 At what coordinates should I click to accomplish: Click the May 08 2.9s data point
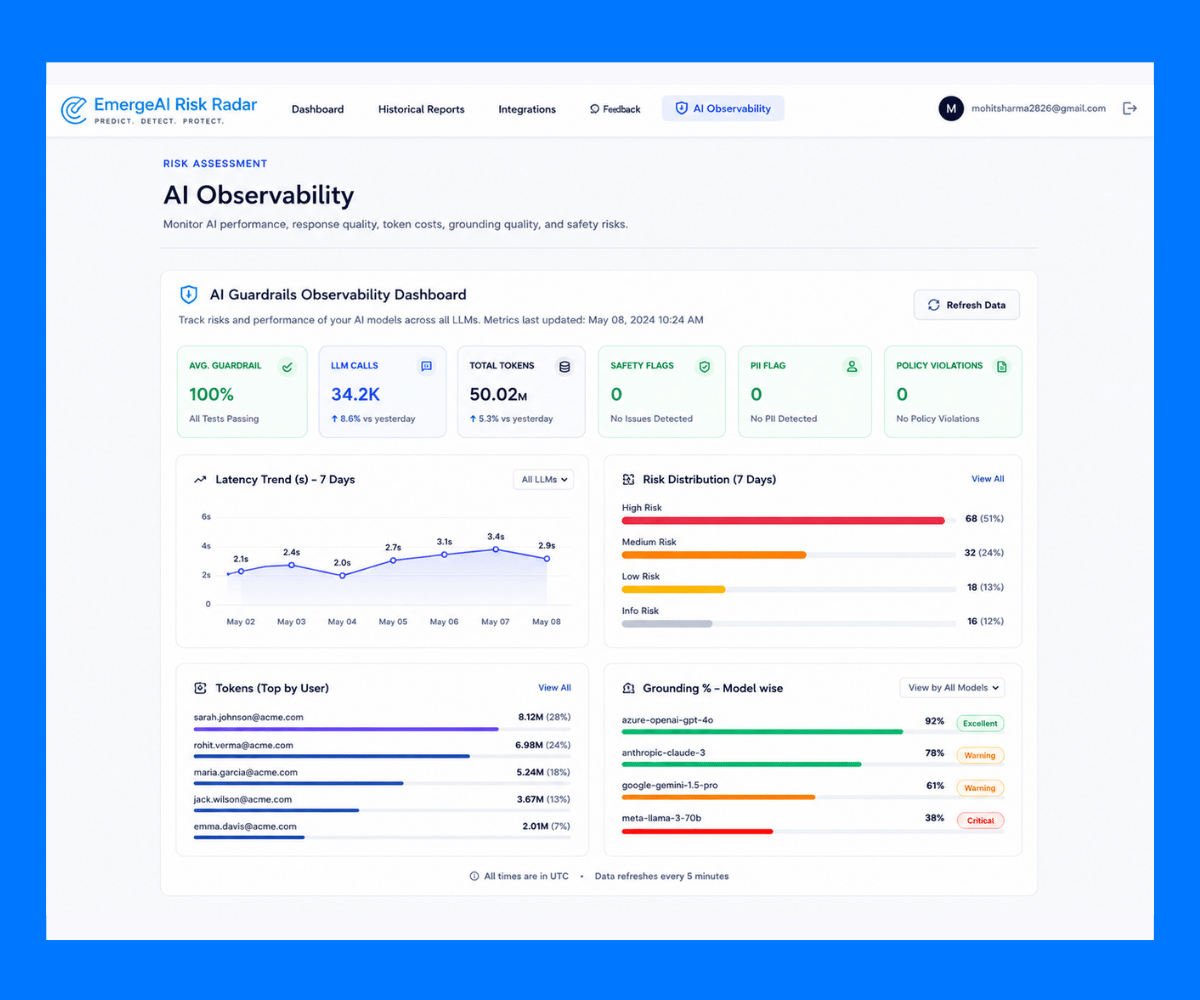[546, 558]
